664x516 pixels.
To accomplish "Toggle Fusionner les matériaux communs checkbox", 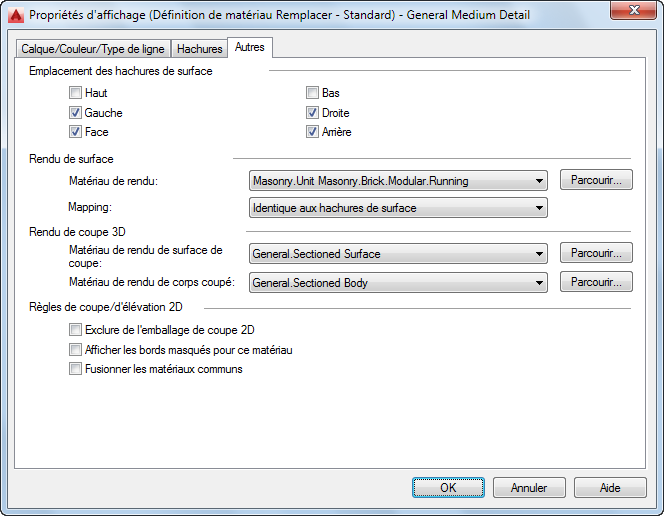I will 76,369.
